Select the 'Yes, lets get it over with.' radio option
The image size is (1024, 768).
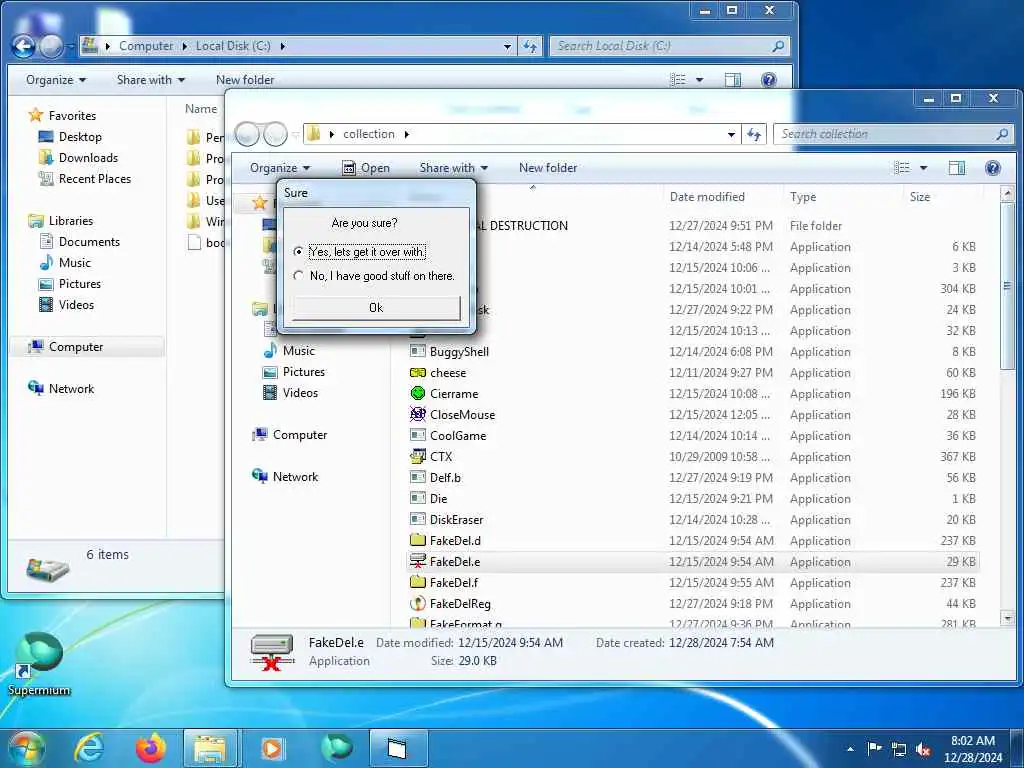click(x=360, y=251)
